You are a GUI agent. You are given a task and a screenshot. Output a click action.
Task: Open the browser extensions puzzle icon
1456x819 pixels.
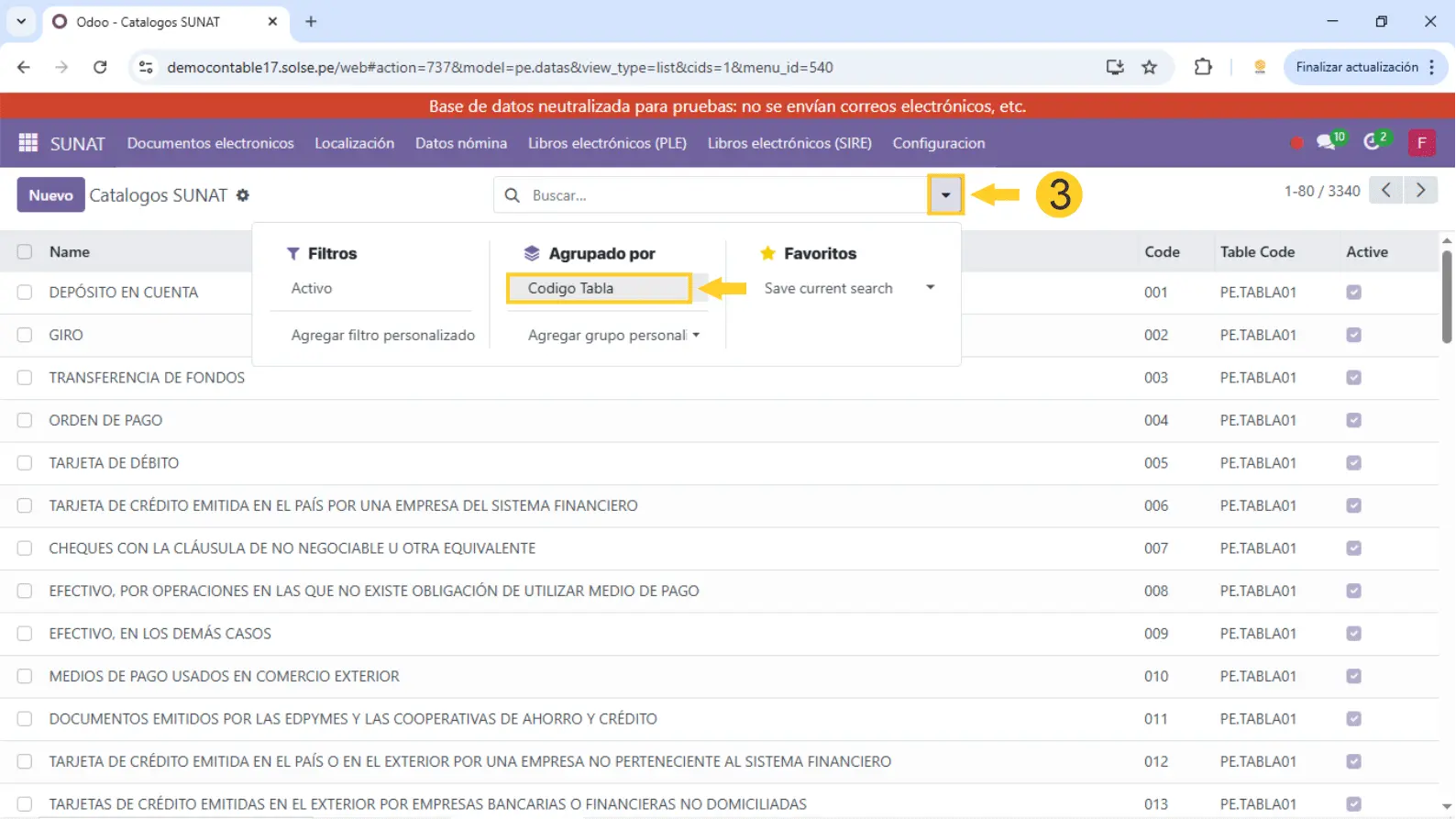click(x=1203, y=67)
